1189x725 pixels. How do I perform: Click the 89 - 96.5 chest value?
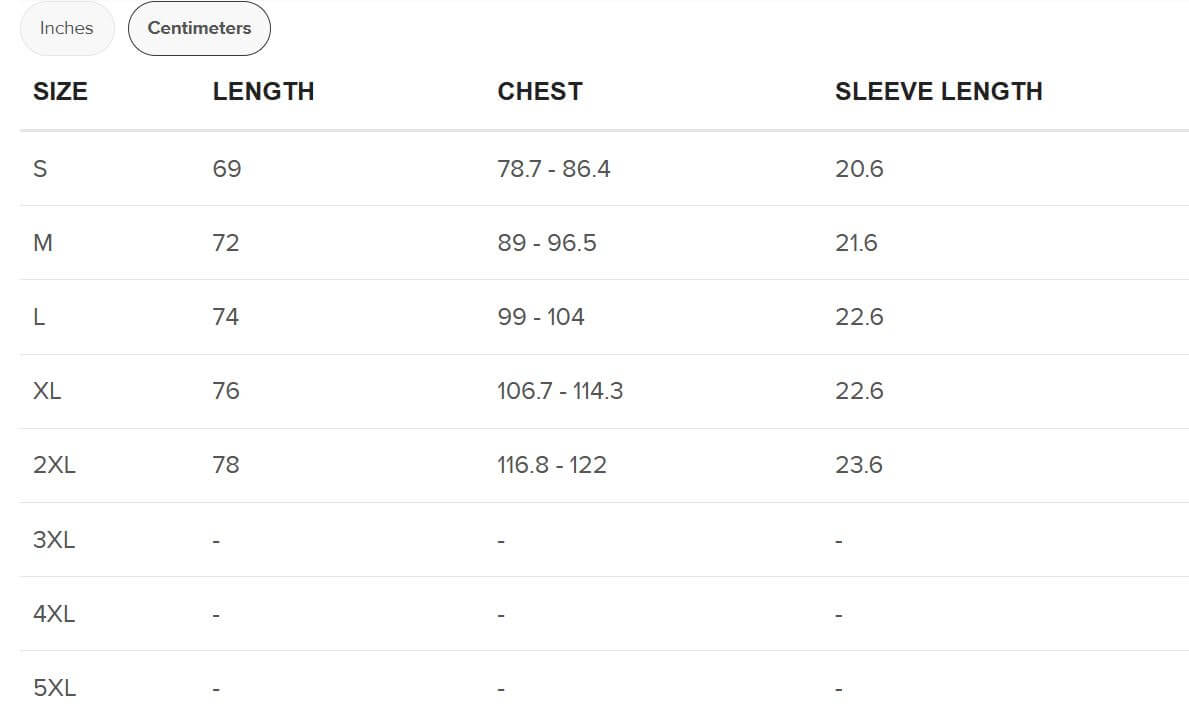pos(547,243)
